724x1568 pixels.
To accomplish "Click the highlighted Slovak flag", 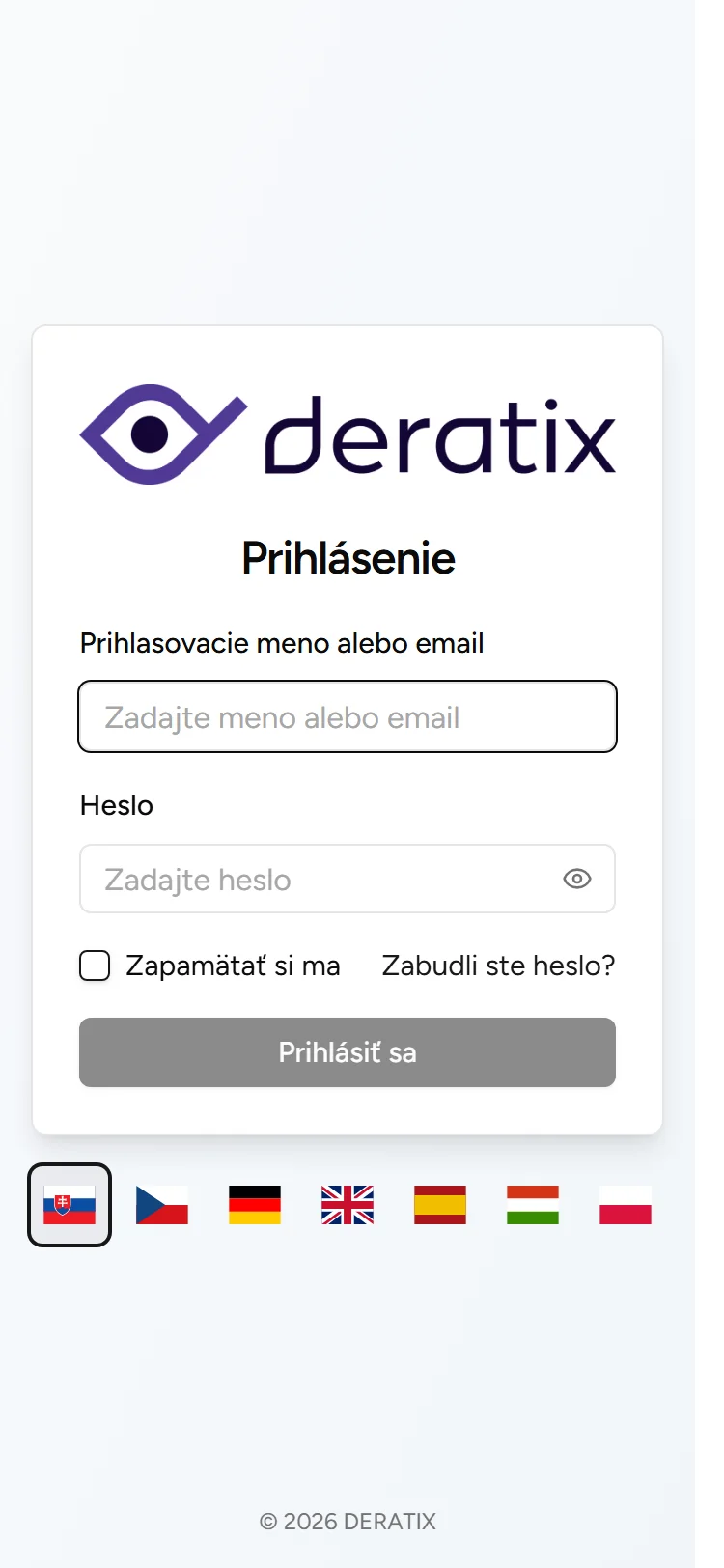I will point(69,1205).
